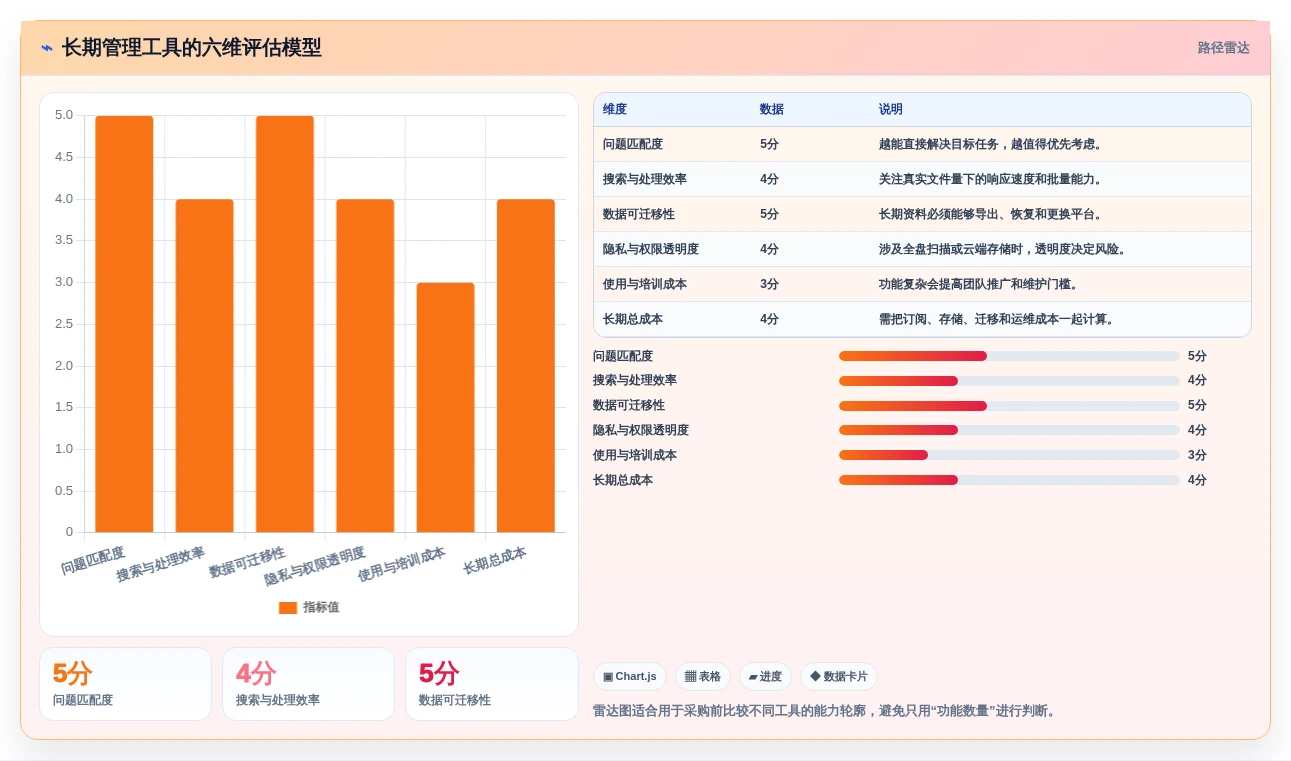
Task: Click the 长期总成本 x-axis label
Action: point(495,561)
